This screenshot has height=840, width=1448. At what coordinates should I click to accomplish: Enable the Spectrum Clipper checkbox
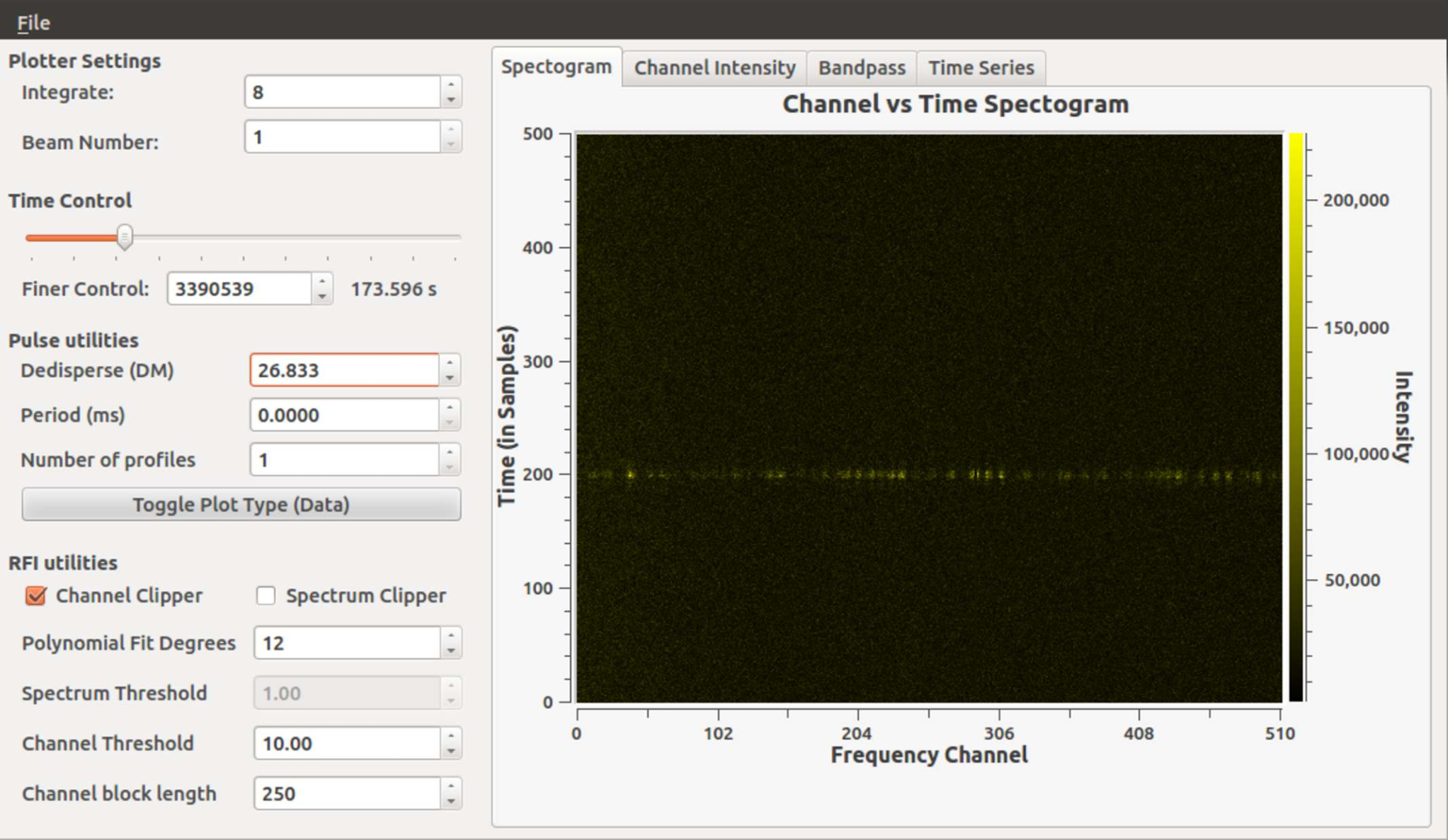pyautogui.click(x=266, y=596)
